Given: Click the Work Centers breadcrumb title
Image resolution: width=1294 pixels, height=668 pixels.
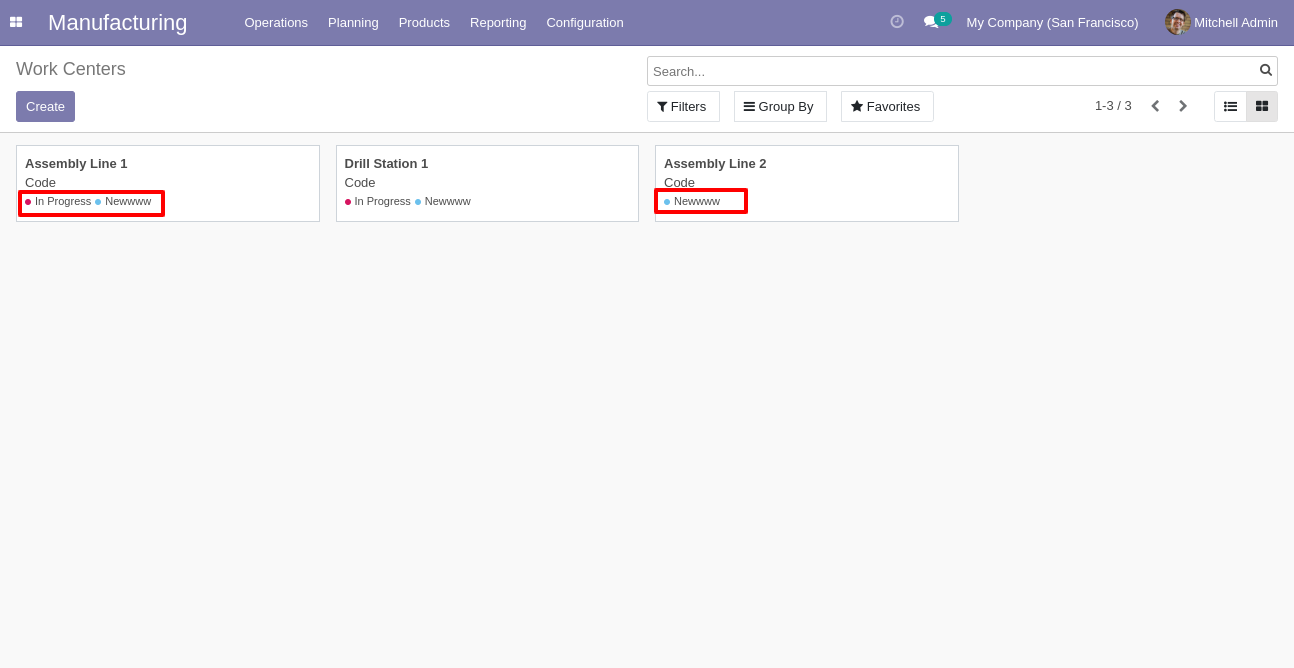Looking at the screenshot, I should coord(71,69).
